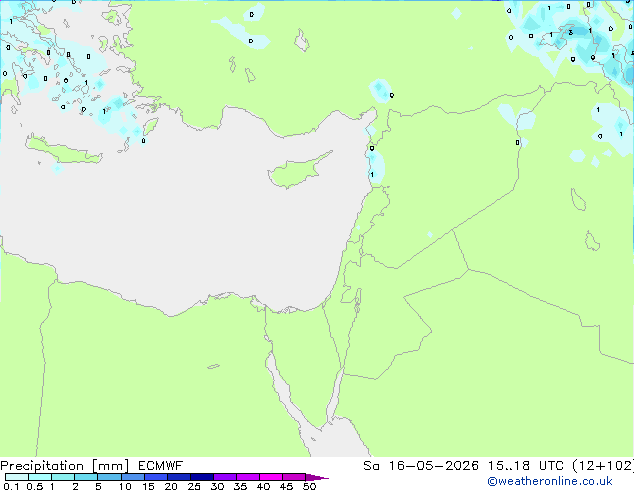Pick the 10–15 mm legend color box
This screenshot has width=634, height=490.
click(133, 477)
